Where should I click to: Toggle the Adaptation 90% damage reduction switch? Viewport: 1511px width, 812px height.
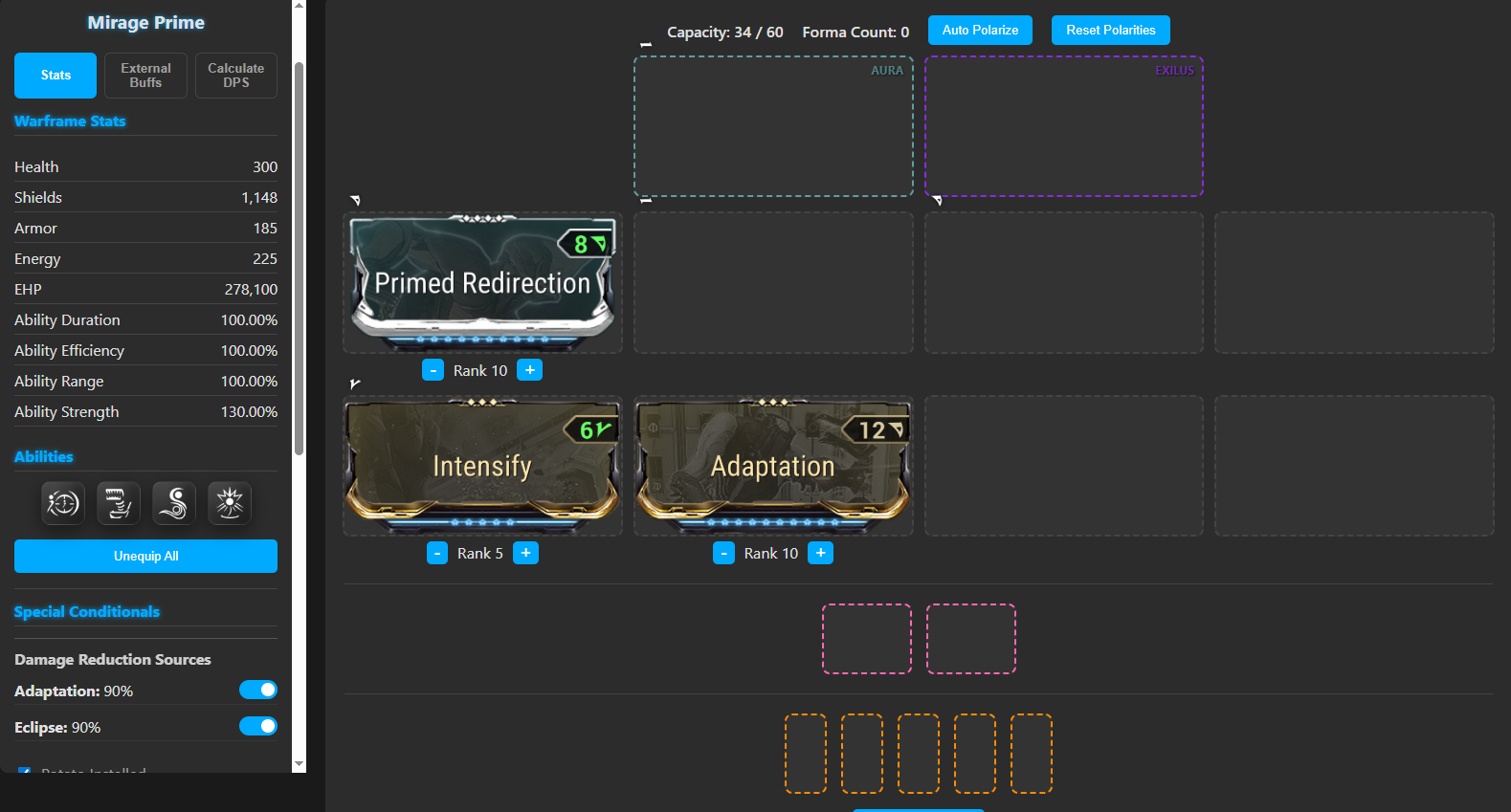(x=258, y=690)
